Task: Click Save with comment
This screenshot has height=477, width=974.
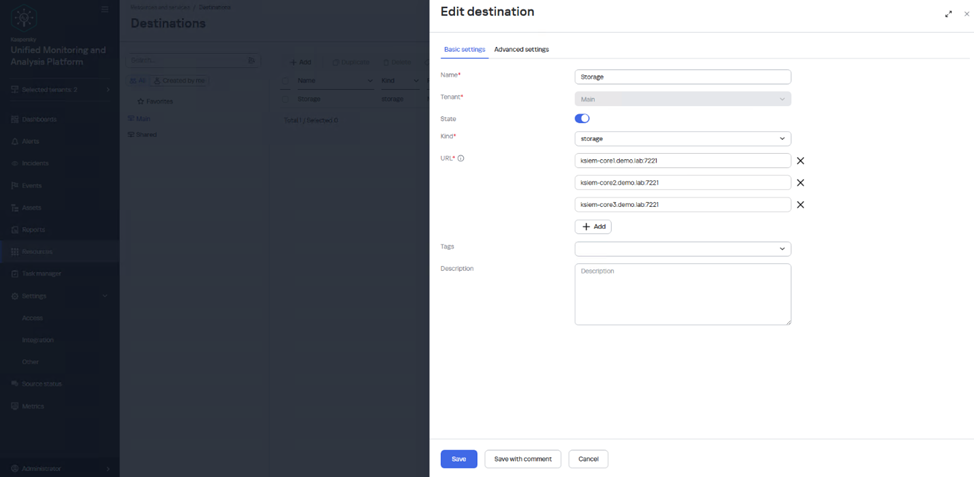Action: [522, 459]
